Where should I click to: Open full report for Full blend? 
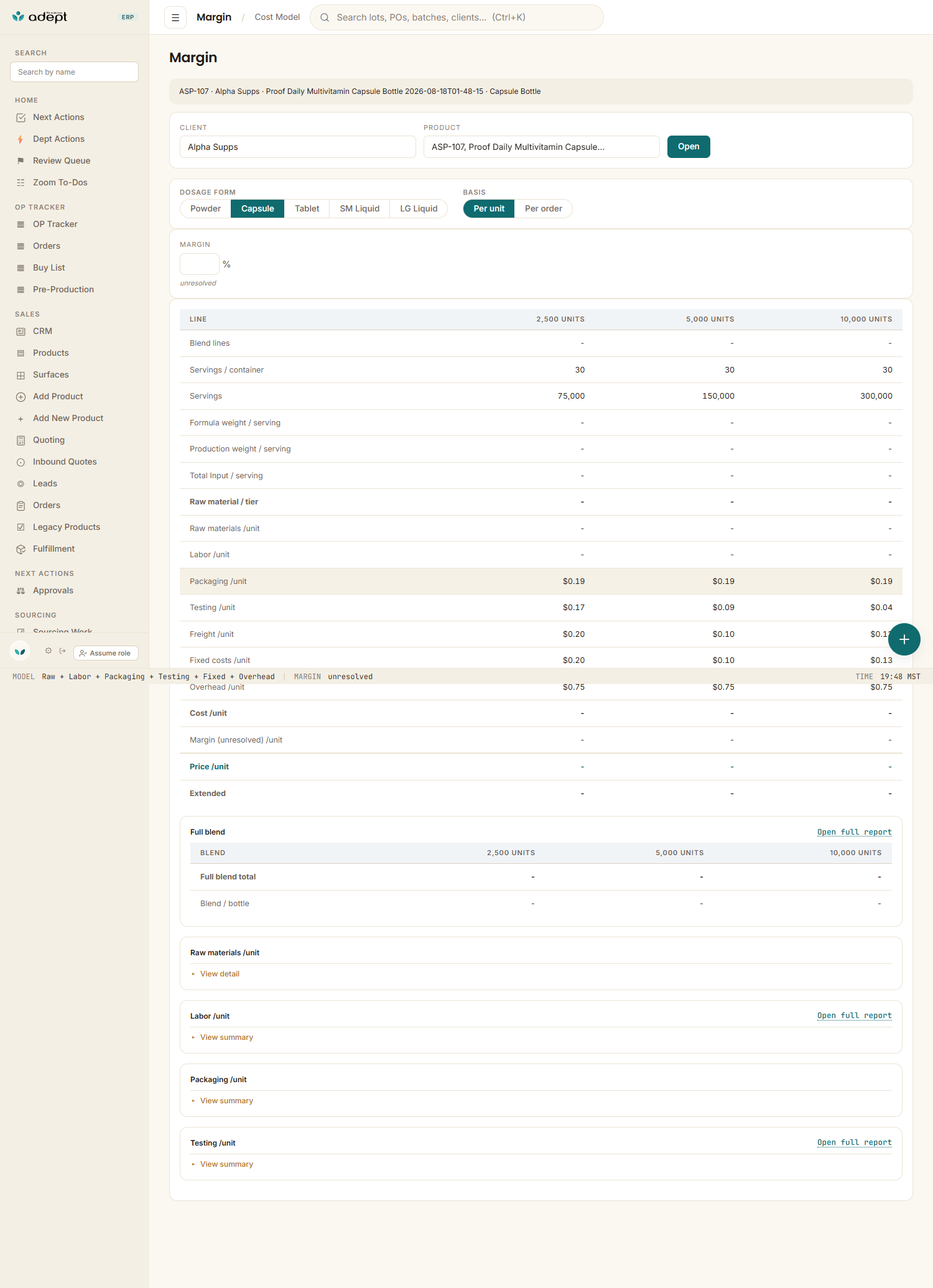tap(854, 832)
